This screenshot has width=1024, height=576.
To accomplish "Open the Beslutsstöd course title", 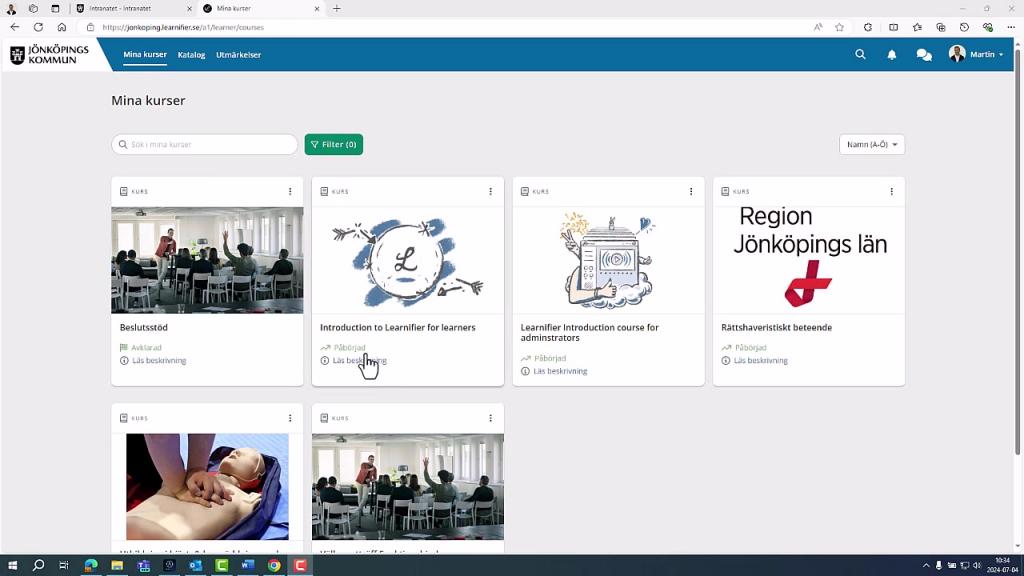I will click(144, 327).
